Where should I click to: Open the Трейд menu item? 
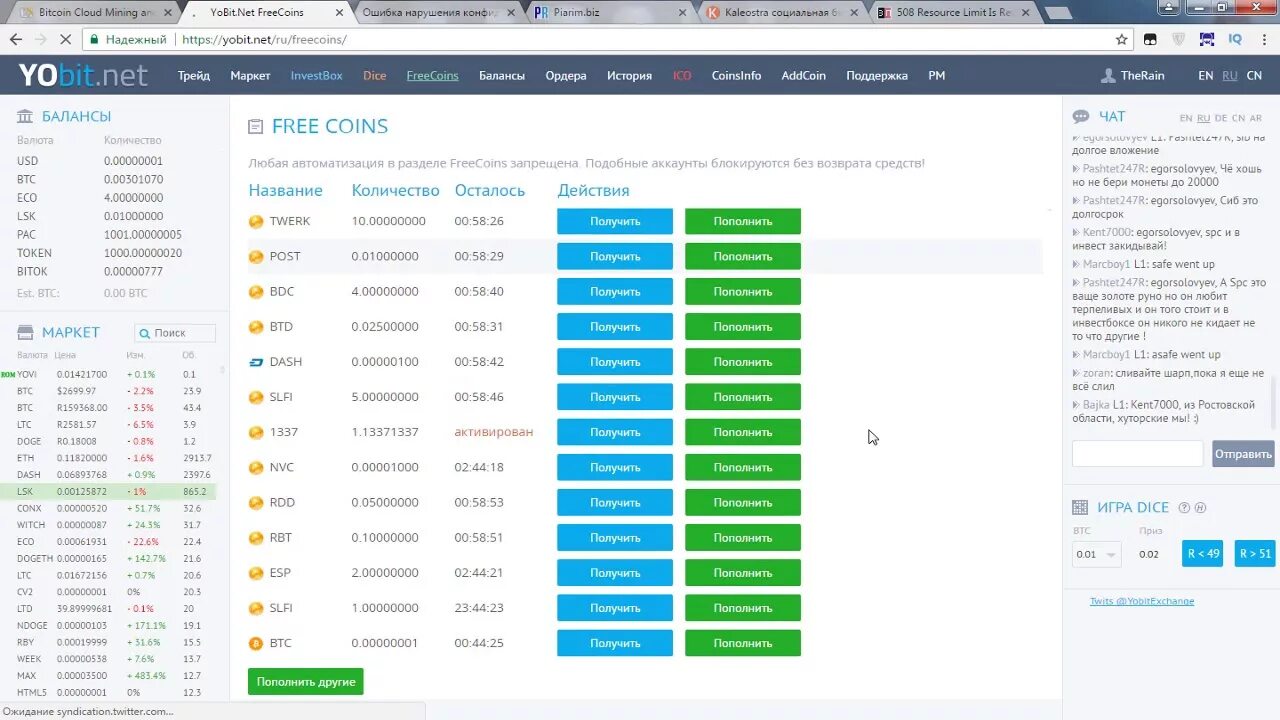pyautogui.click(x=194, y=76)
